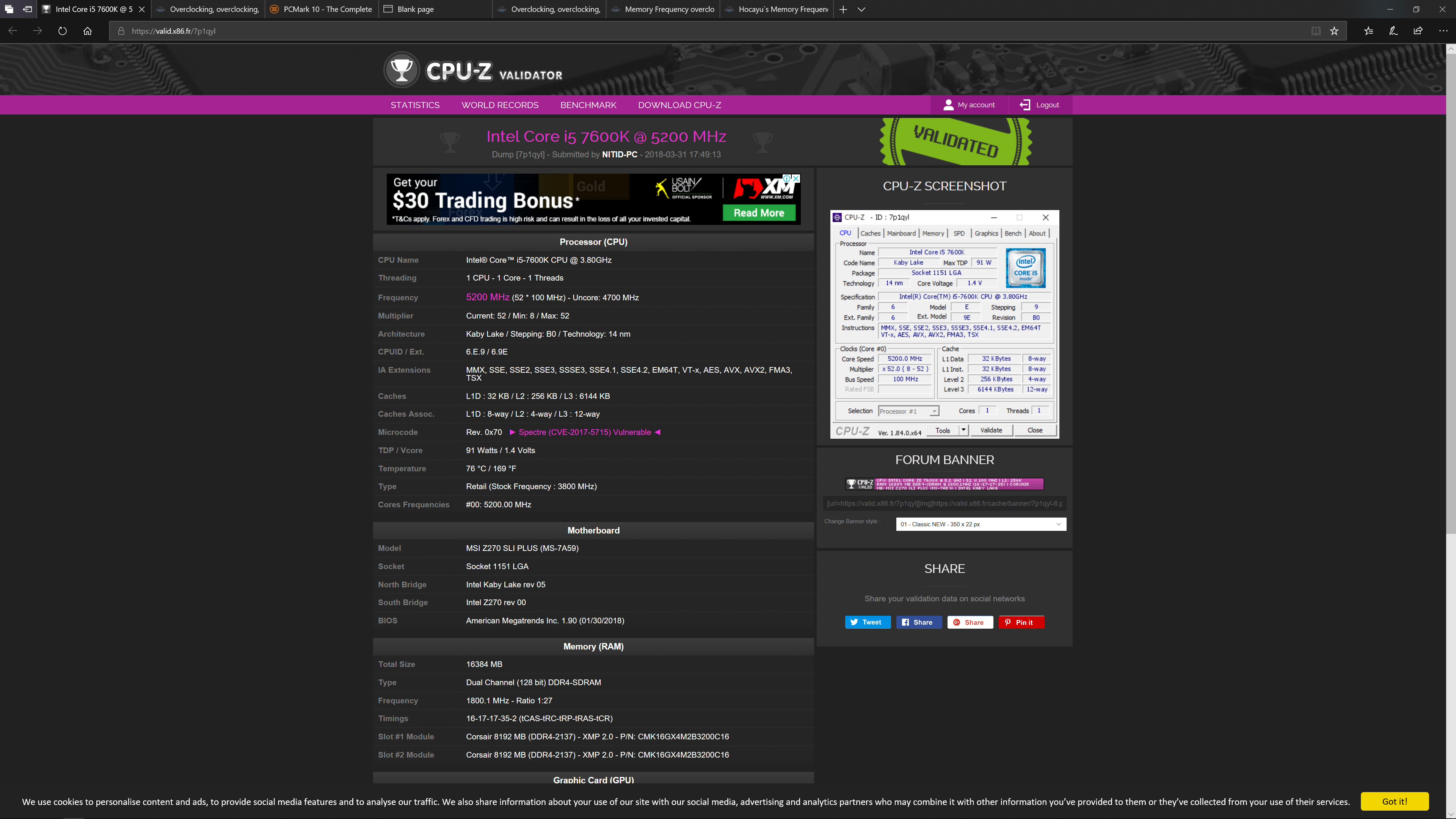Close the Intel Core i5 7600K tab
The image size is (1456, 819).
click(x=142, y=9)
